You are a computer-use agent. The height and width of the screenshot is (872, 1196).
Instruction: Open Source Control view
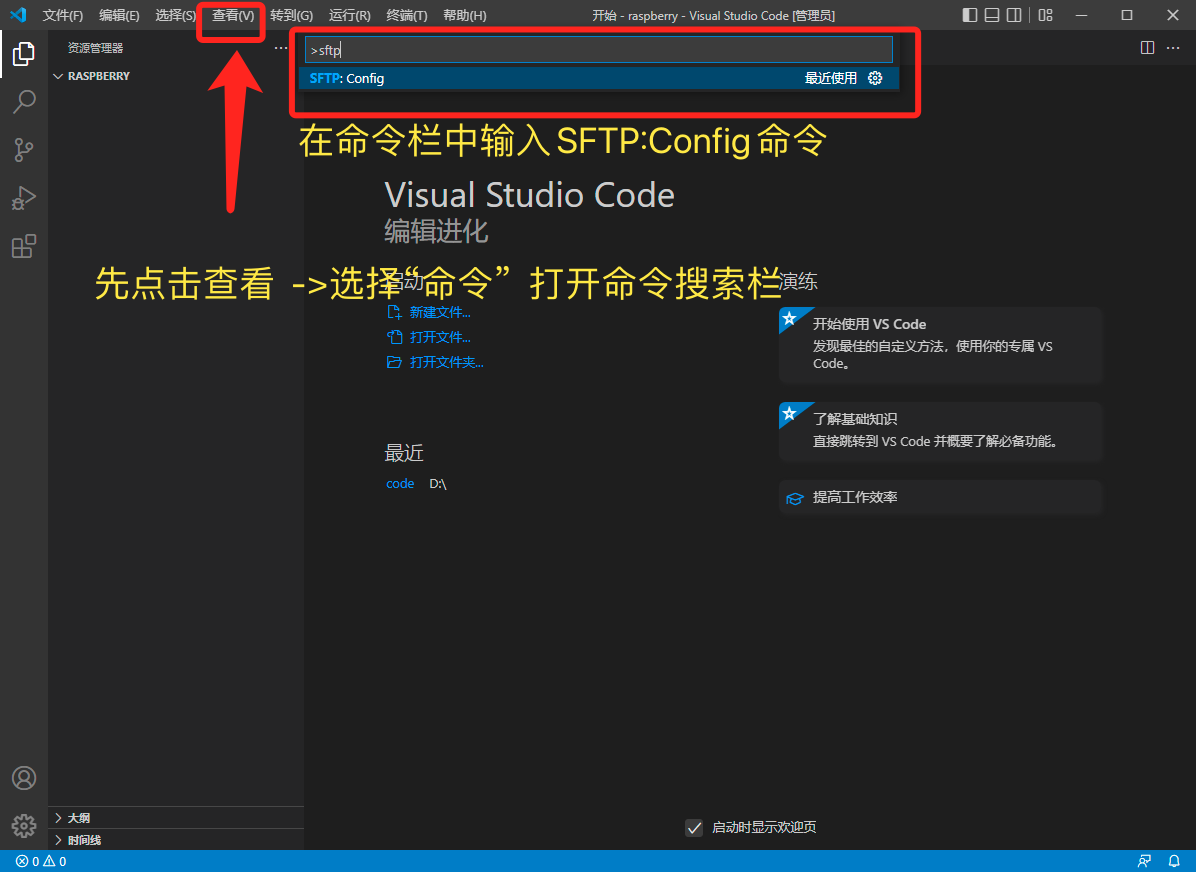coord(24,150)
